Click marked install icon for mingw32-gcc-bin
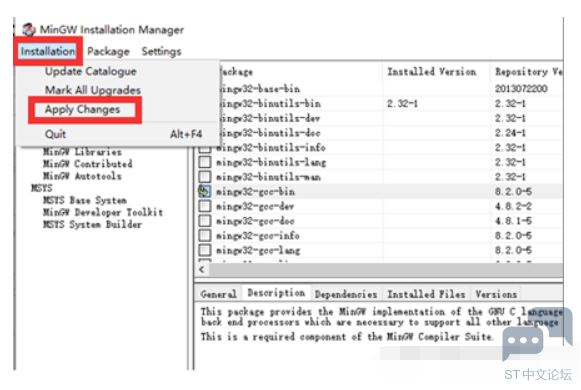Image resolution: width=581 pixels, height=390 pixels. (x=205, y=191)
